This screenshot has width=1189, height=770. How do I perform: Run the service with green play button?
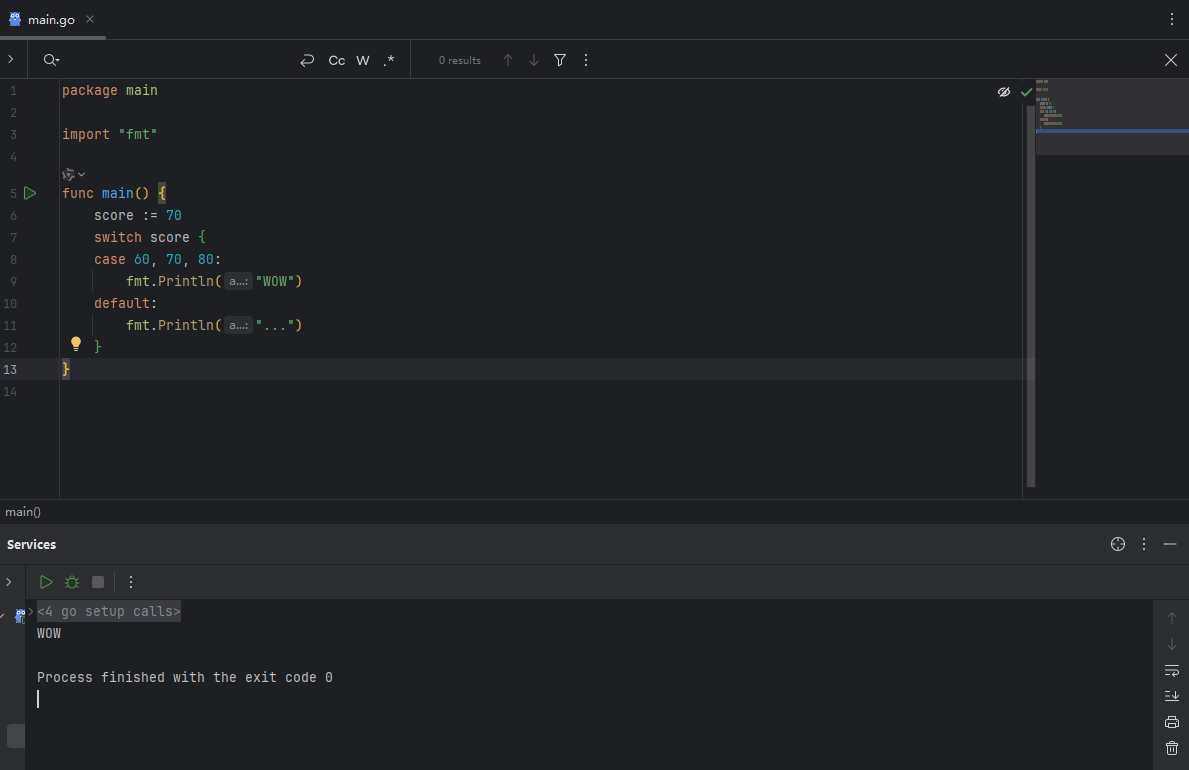[x=46, y=582]
